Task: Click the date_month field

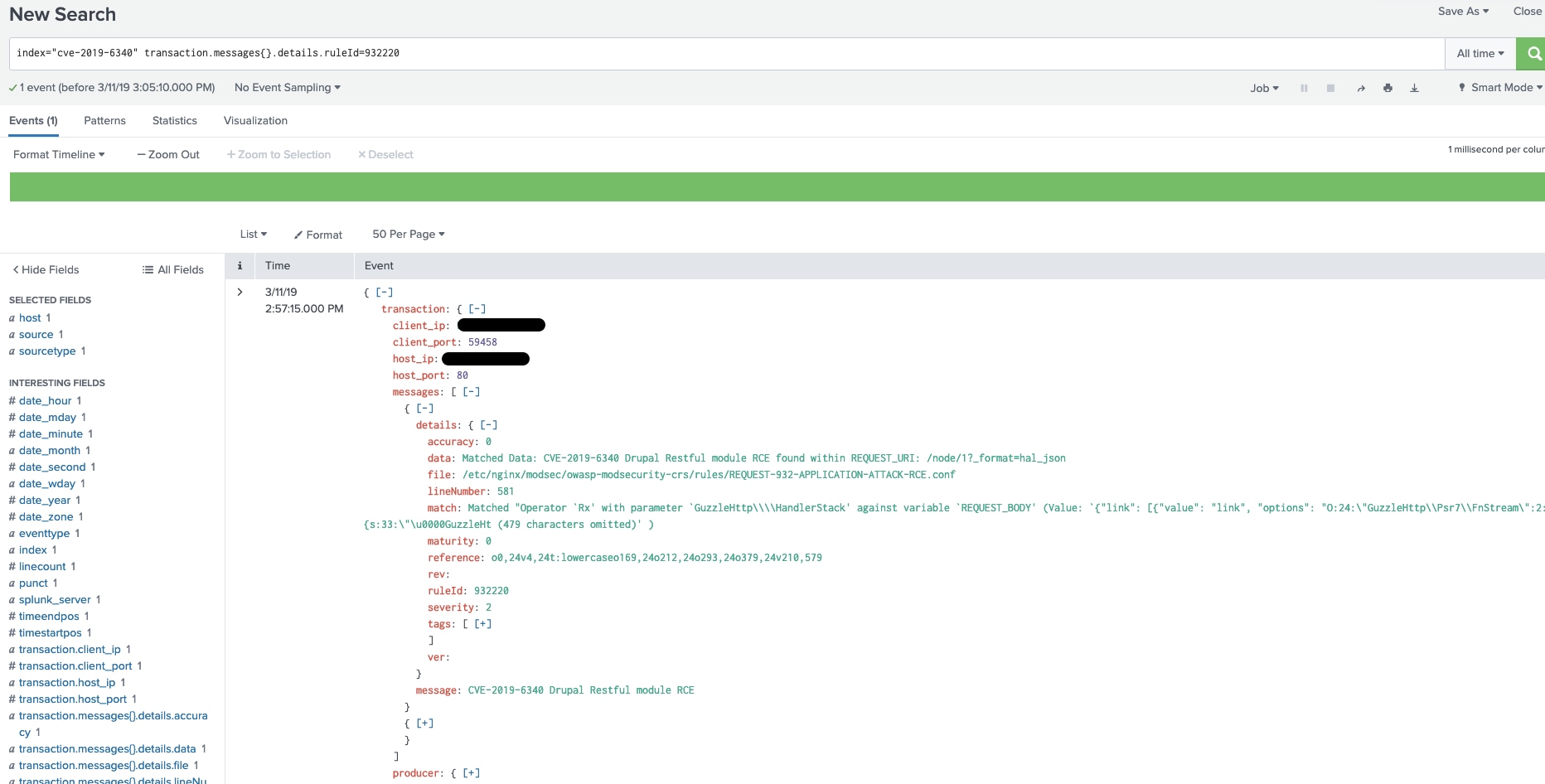Action: click(50, 450)
